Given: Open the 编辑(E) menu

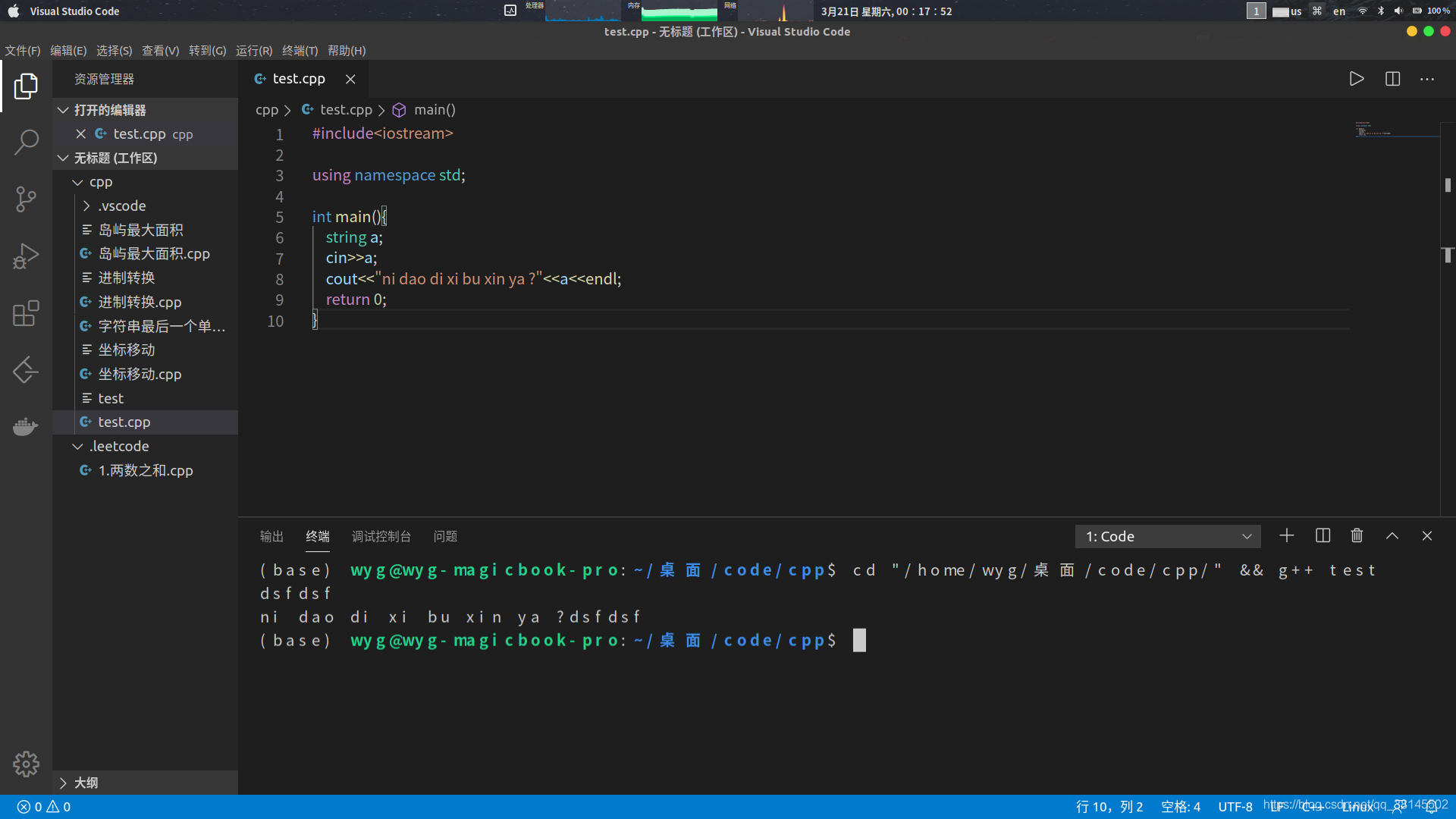Looking at the screenshot, I should coord(68,51).
